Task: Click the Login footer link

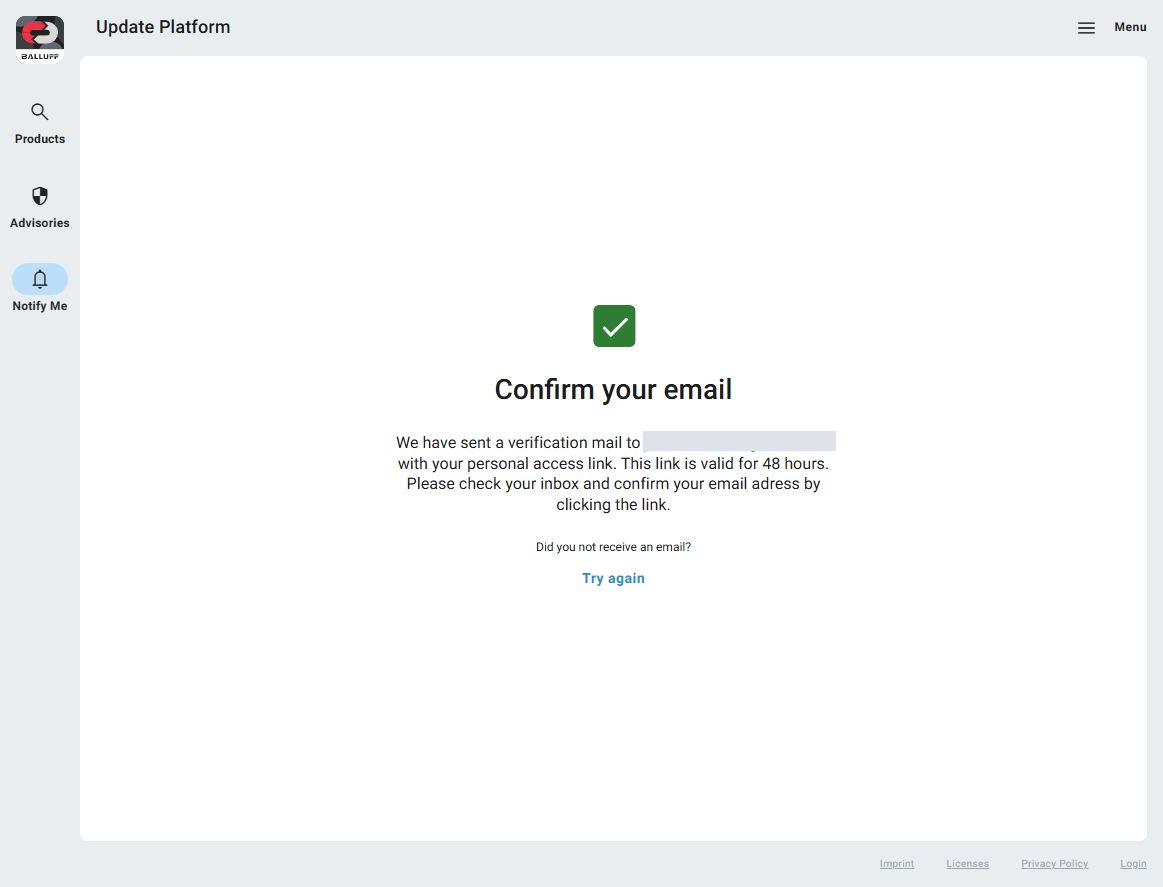Action: tap(1133, 864)
